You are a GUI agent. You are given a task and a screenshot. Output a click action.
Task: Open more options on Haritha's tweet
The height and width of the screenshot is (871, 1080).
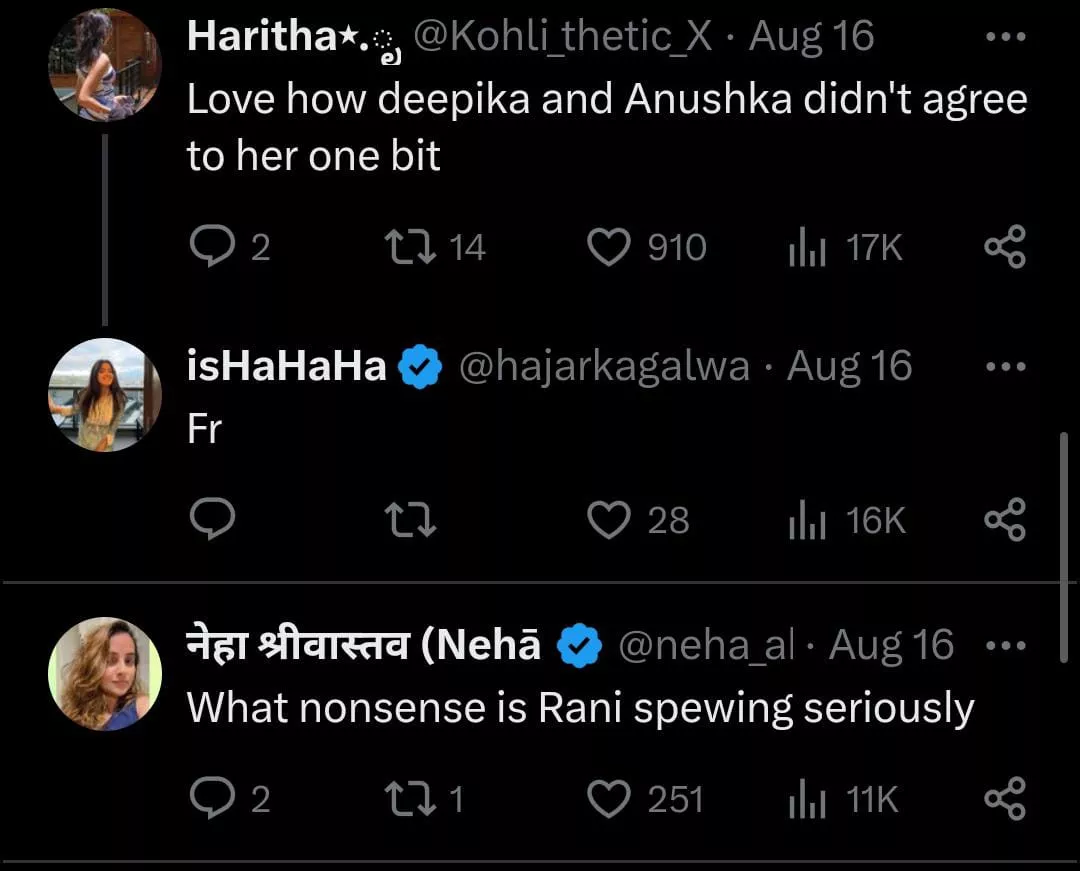pos(1005,37)
